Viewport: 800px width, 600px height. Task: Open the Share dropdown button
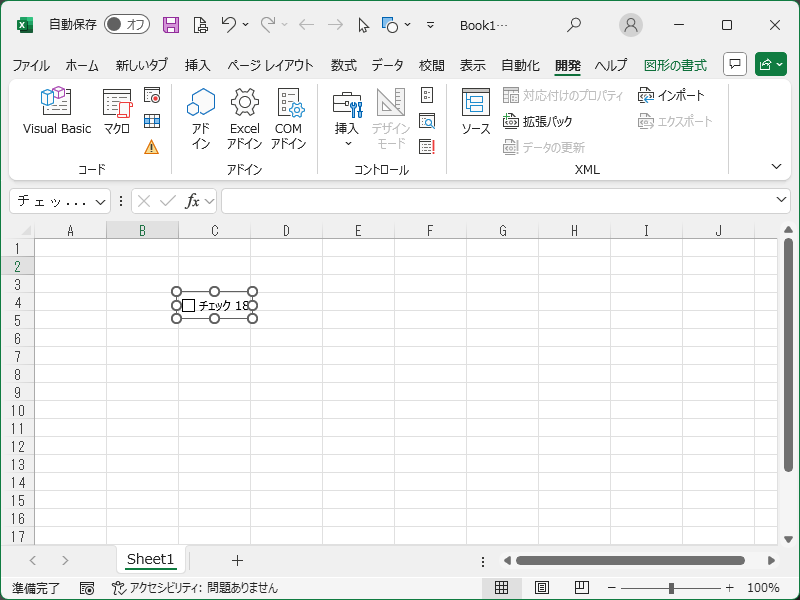[771, 64]
